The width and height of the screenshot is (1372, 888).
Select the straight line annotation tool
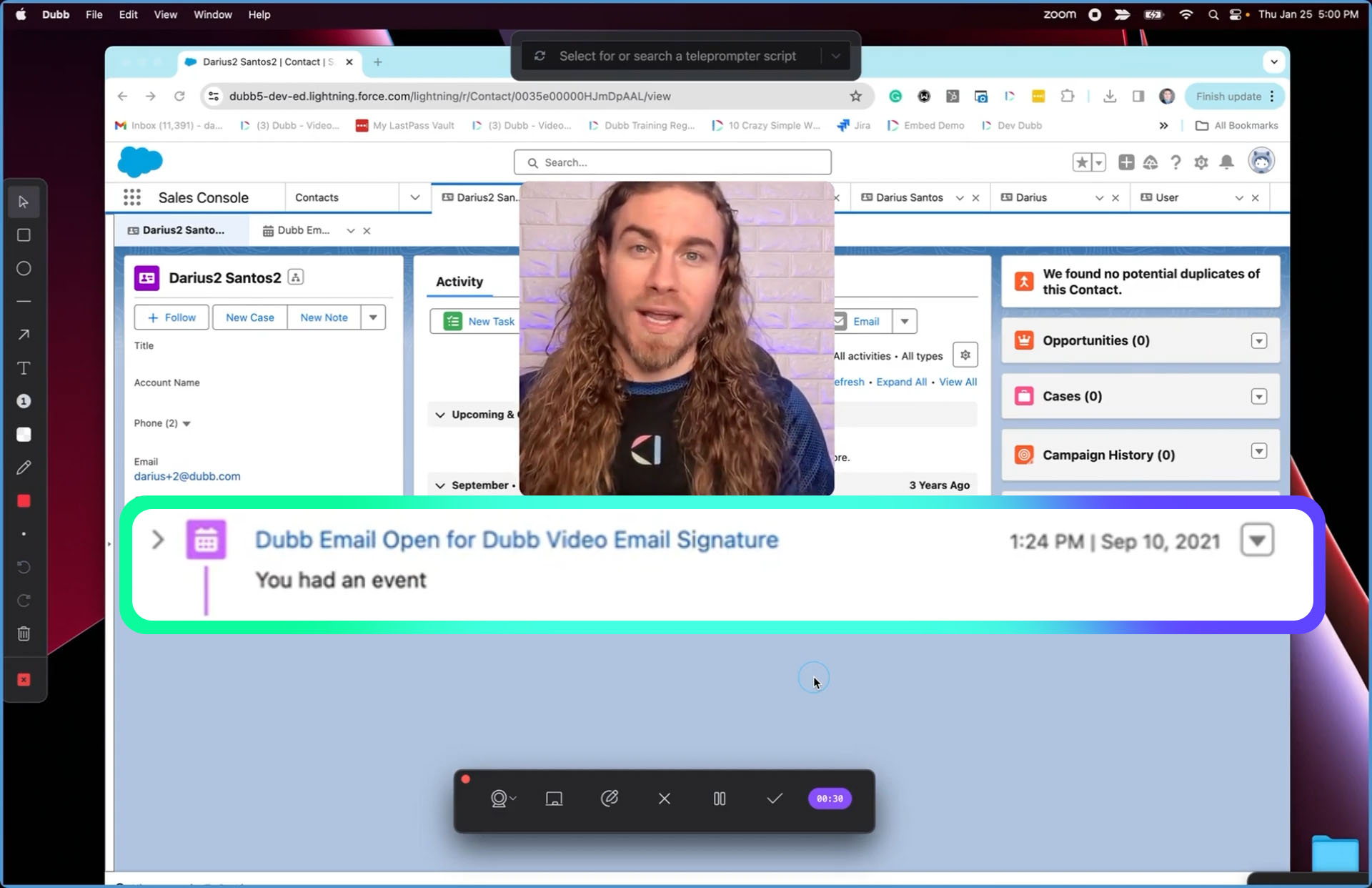pos(24,302)
